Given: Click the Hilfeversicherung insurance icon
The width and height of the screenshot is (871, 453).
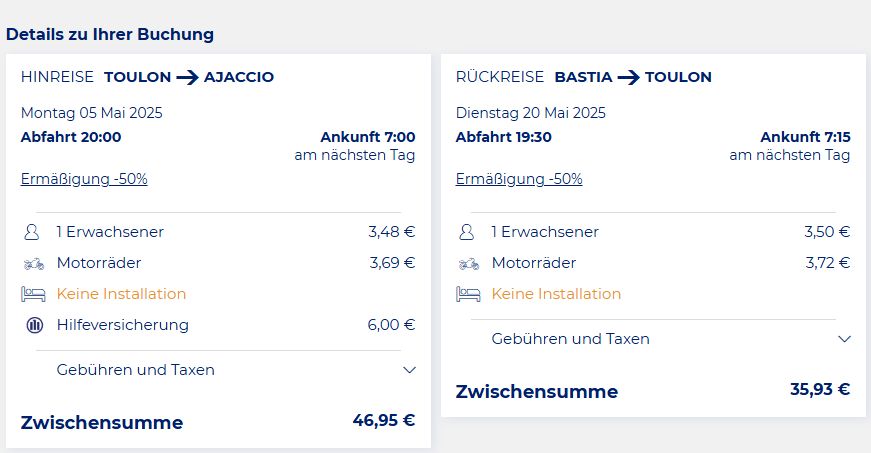Looking at the screenshot, I should click(x=34, y=325).
